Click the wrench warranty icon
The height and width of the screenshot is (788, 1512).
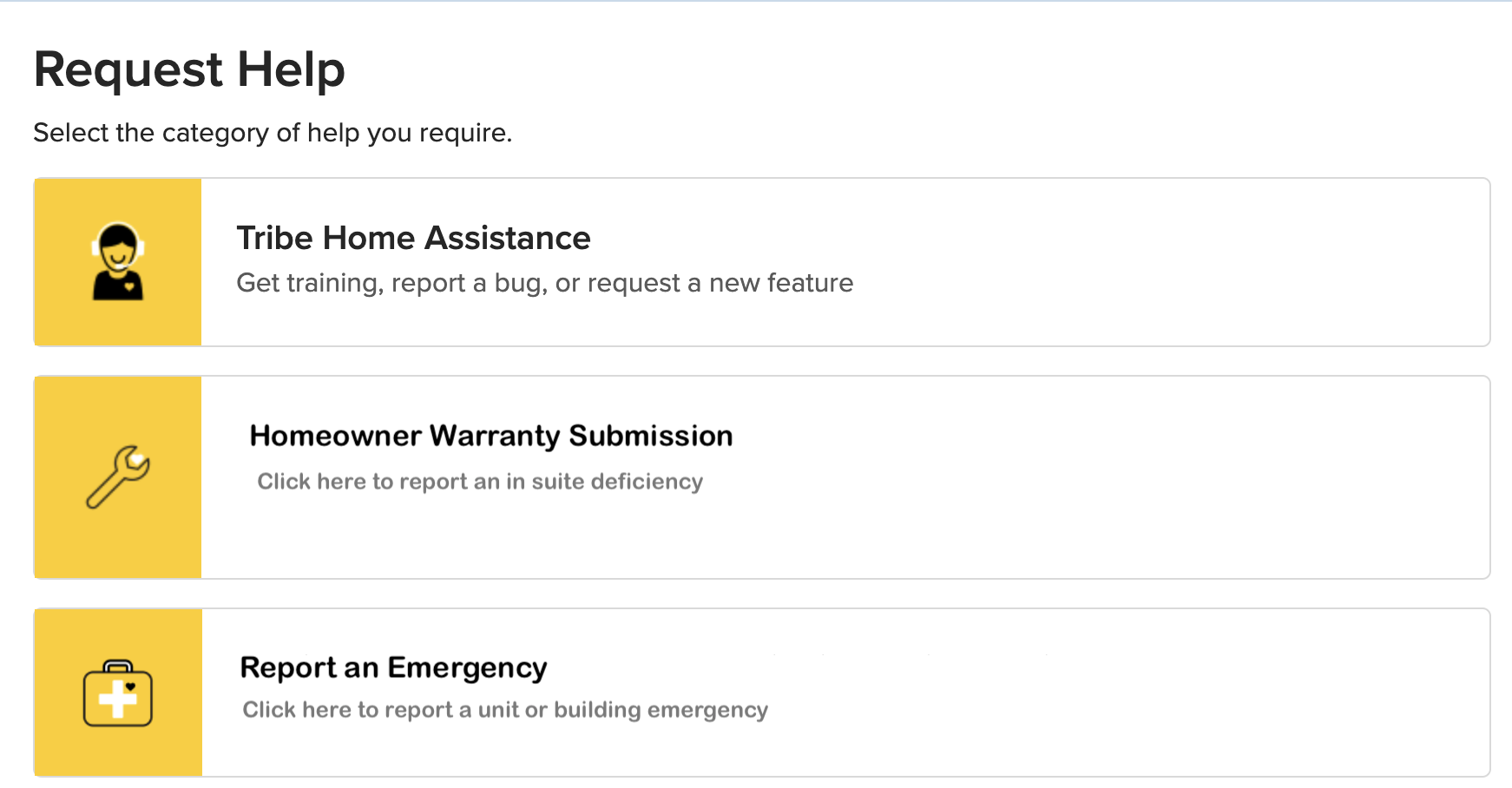pyautogui.click(x=118, y=476)
